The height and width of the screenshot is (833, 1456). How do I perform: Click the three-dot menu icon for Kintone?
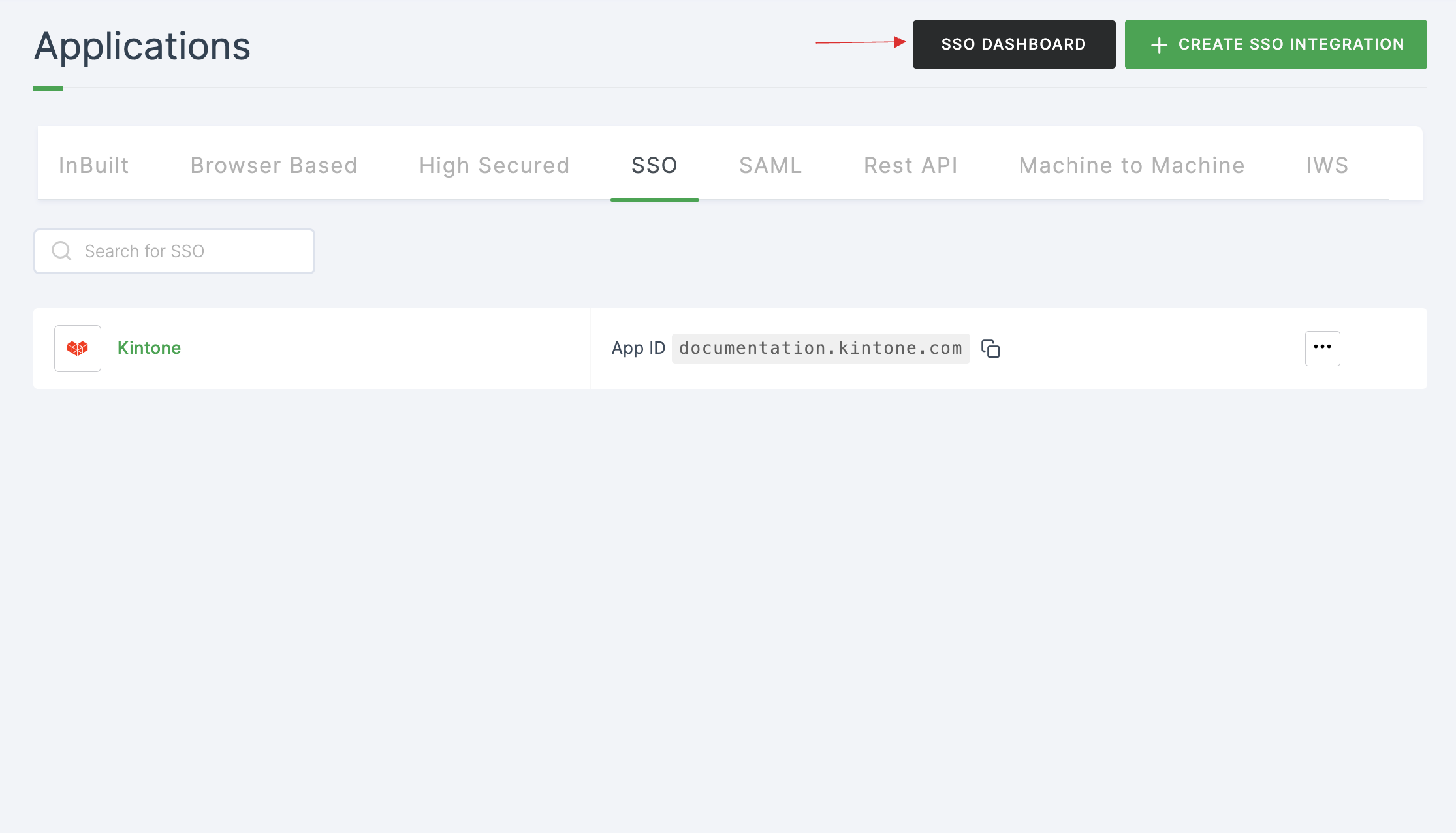[x=1322, y=348]
